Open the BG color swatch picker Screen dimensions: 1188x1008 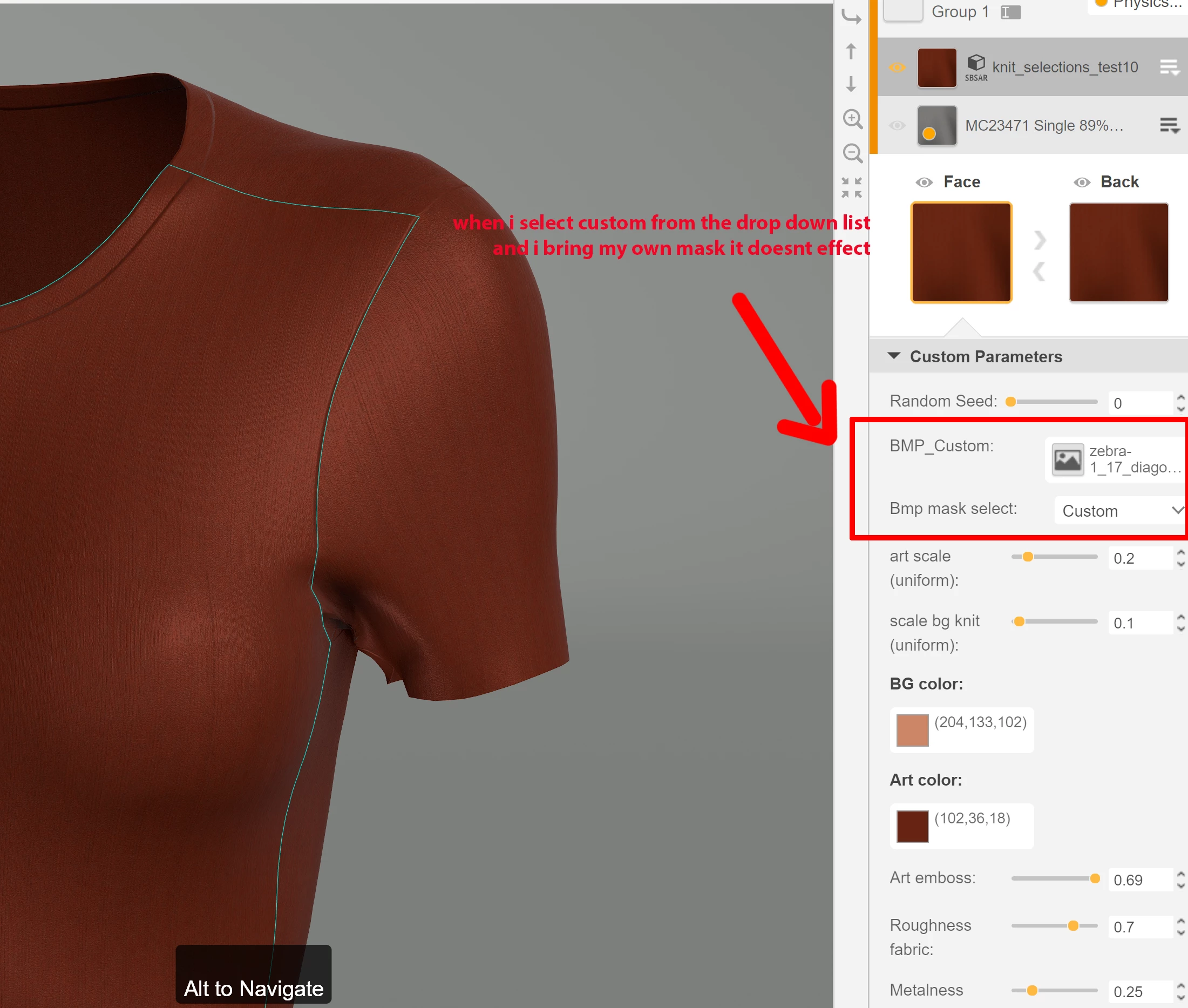[x=912, y=730]
